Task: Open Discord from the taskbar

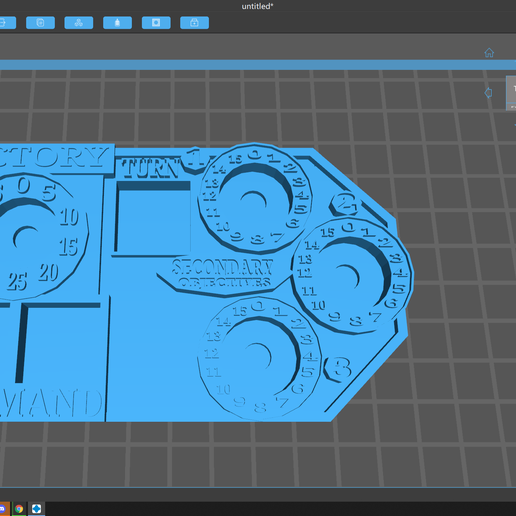Action: point(3,509)
